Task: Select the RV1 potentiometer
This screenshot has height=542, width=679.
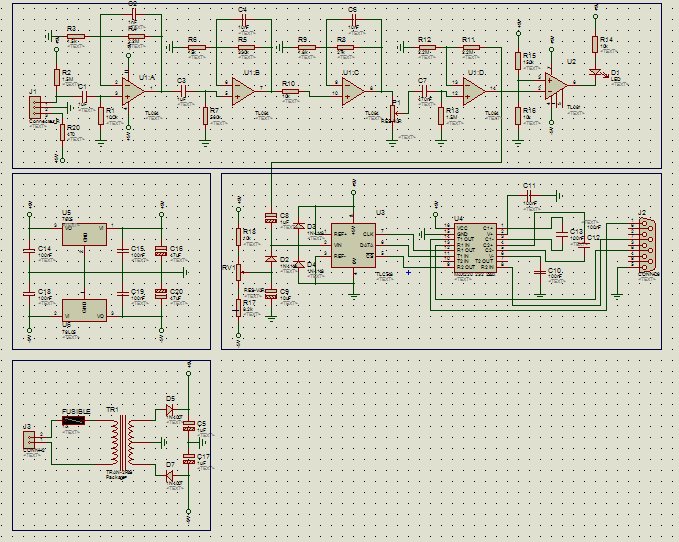Action: (x=238, y=272)
